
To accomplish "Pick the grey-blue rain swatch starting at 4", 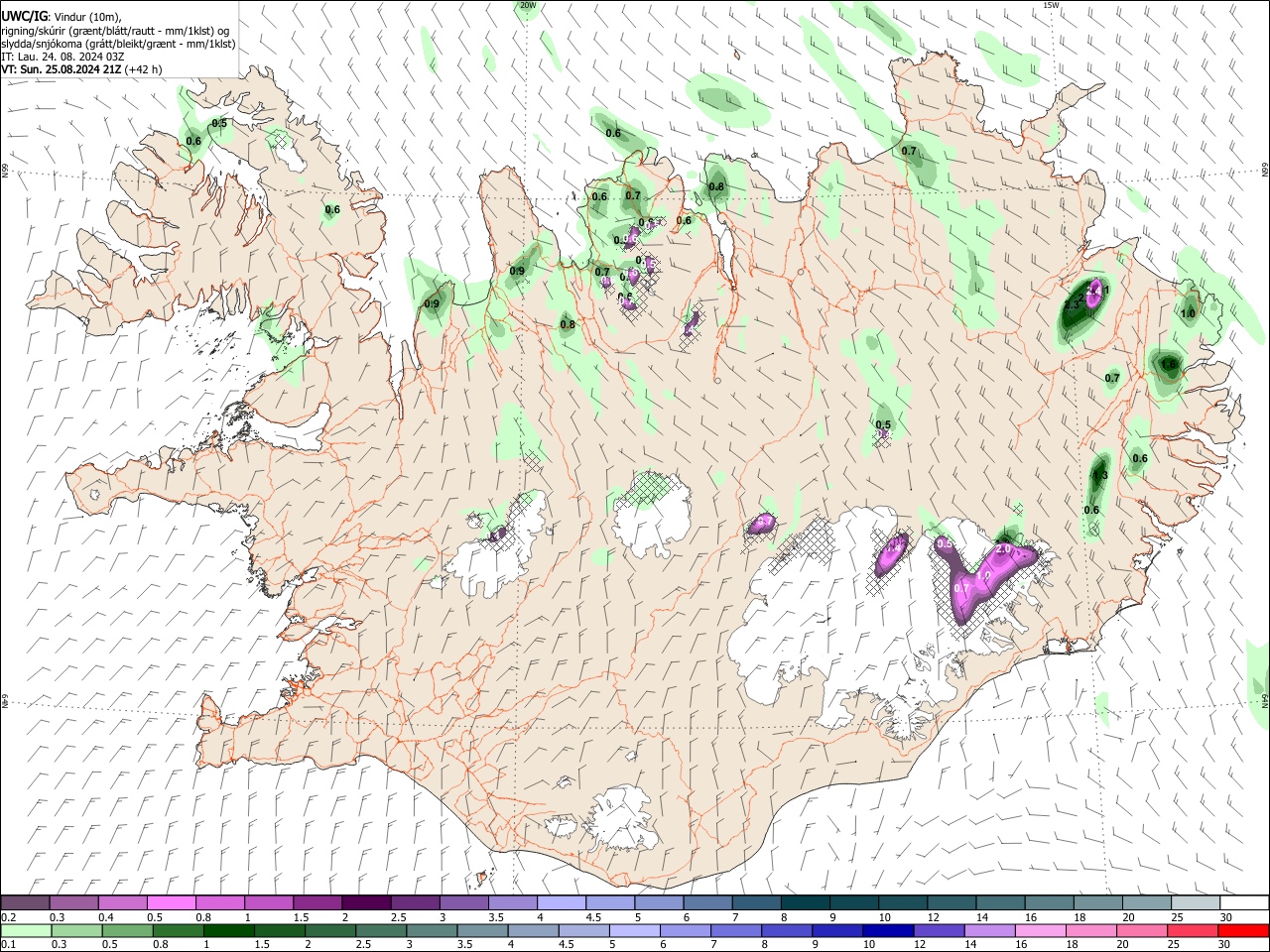I will point(532,930).
